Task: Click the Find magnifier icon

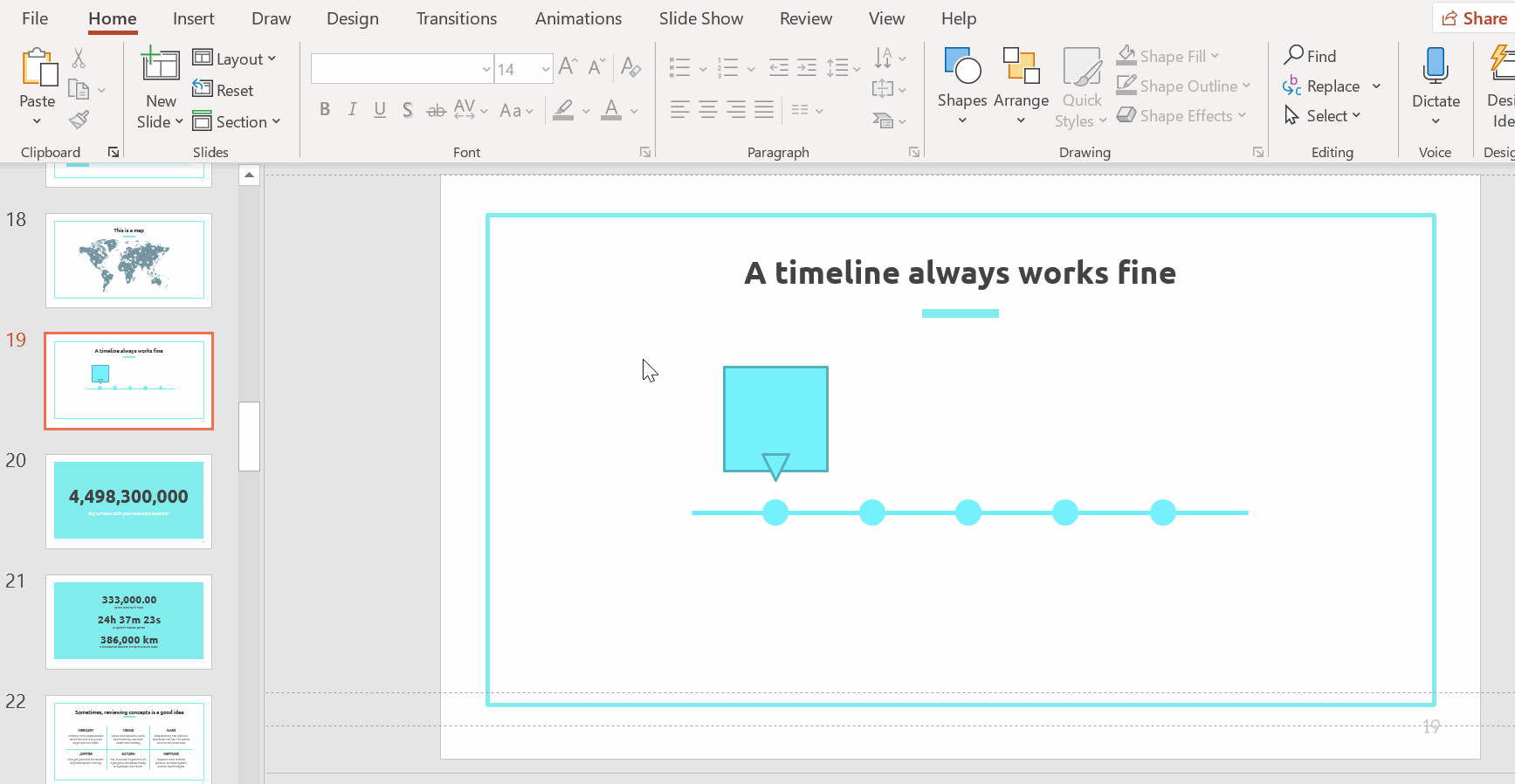Action: point(1294,56)
